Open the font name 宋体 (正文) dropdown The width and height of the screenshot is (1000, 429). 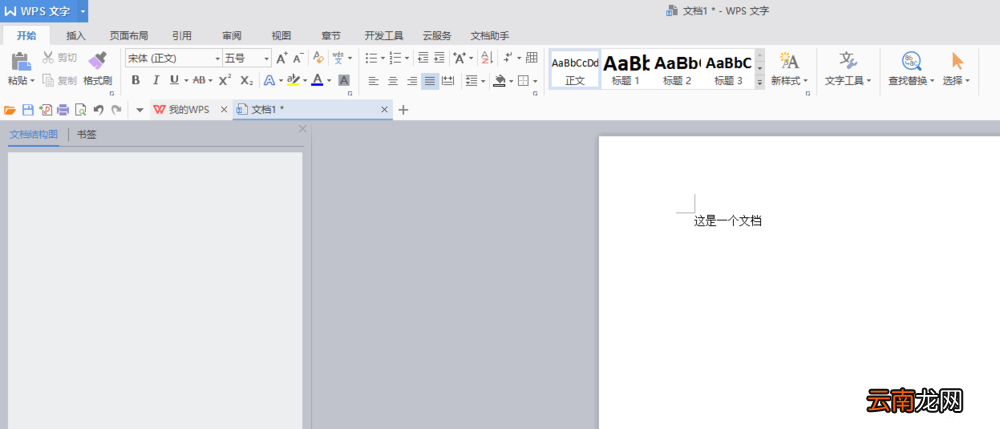(217, 58)
